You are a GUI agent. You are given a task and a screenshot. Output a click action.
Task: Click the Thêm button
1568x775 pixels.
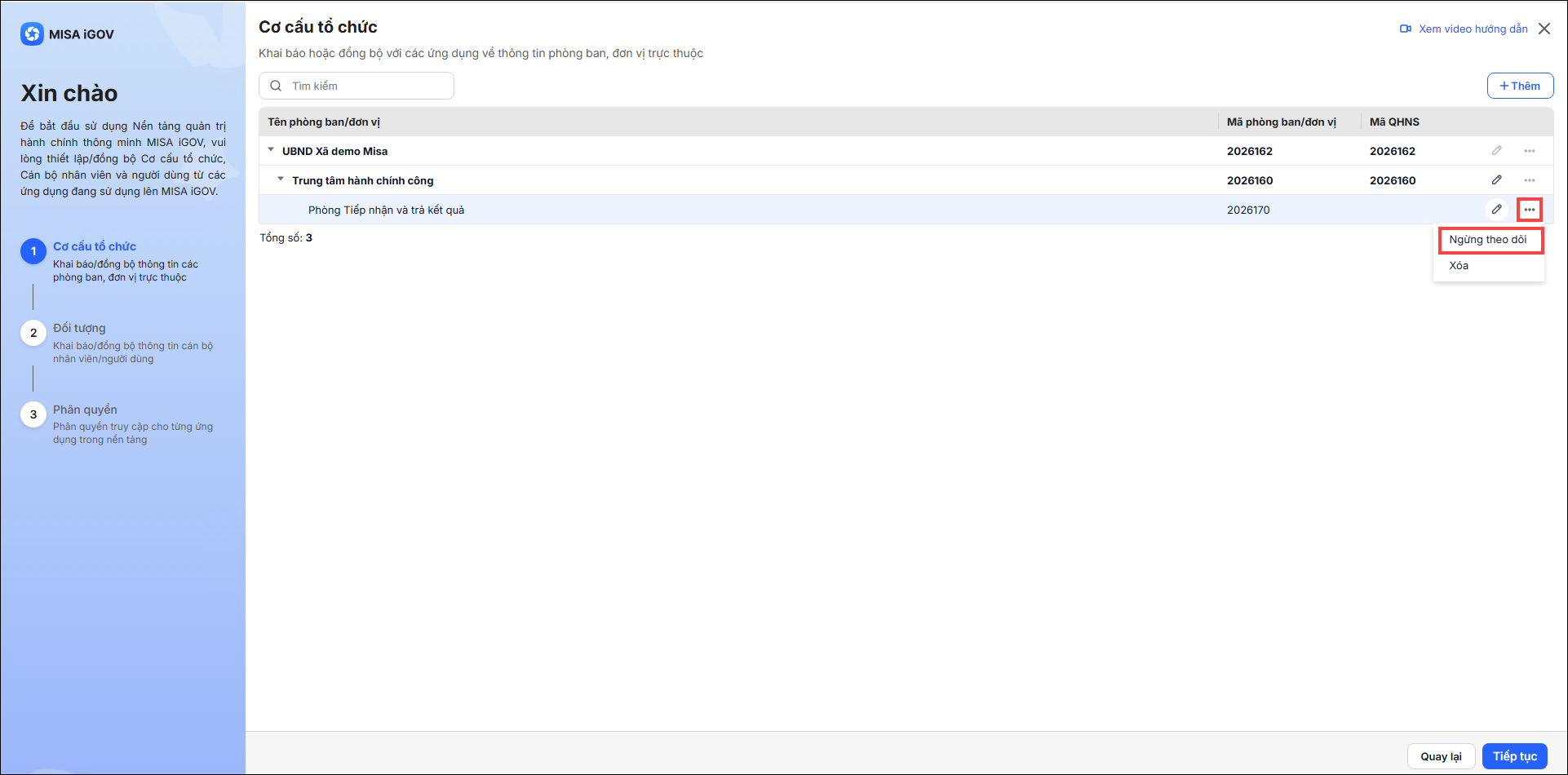[1520, 86]
